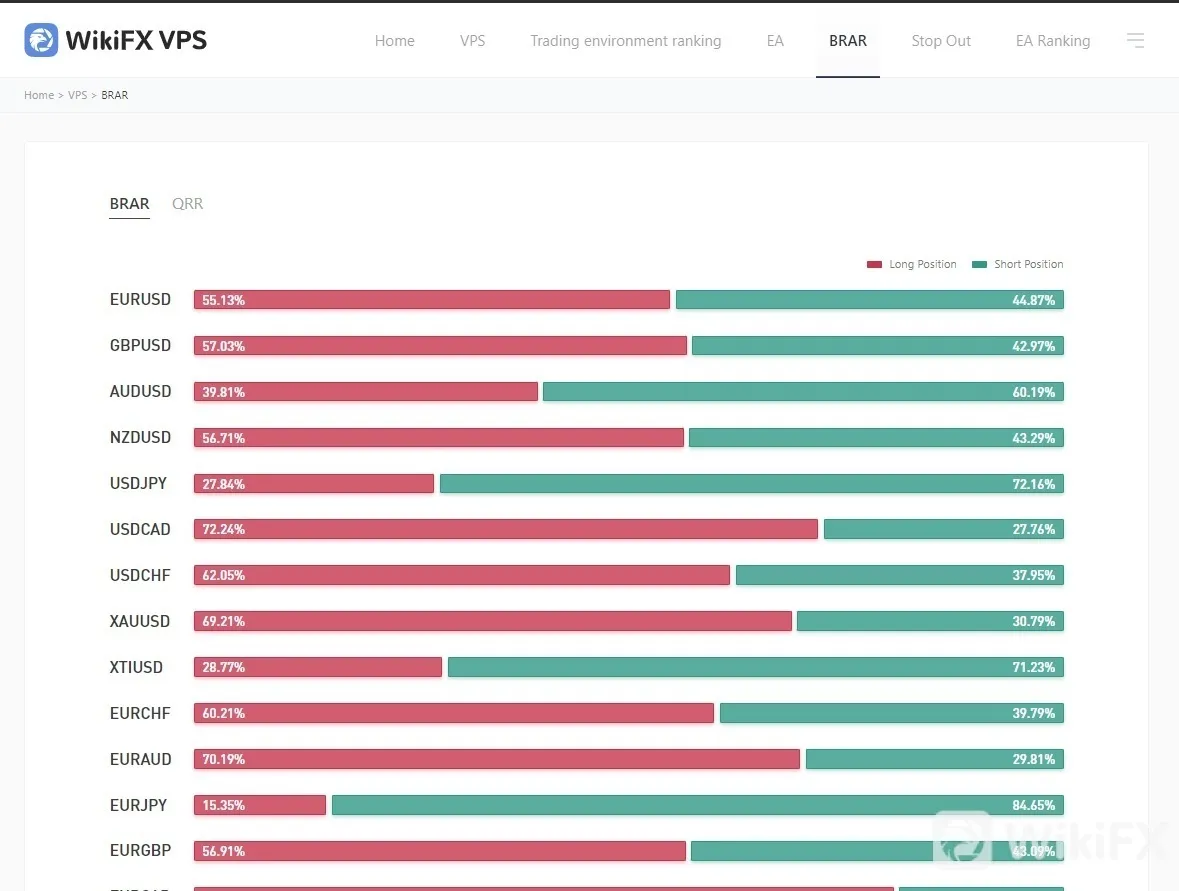Open the EA navigation item

click(775, 41)
